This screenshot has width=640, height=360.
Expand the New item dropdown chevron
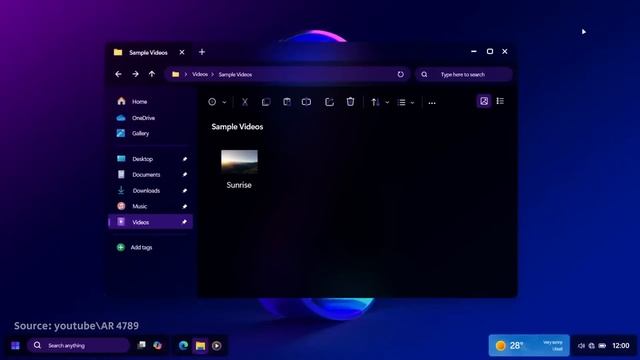tap(224, 102)
